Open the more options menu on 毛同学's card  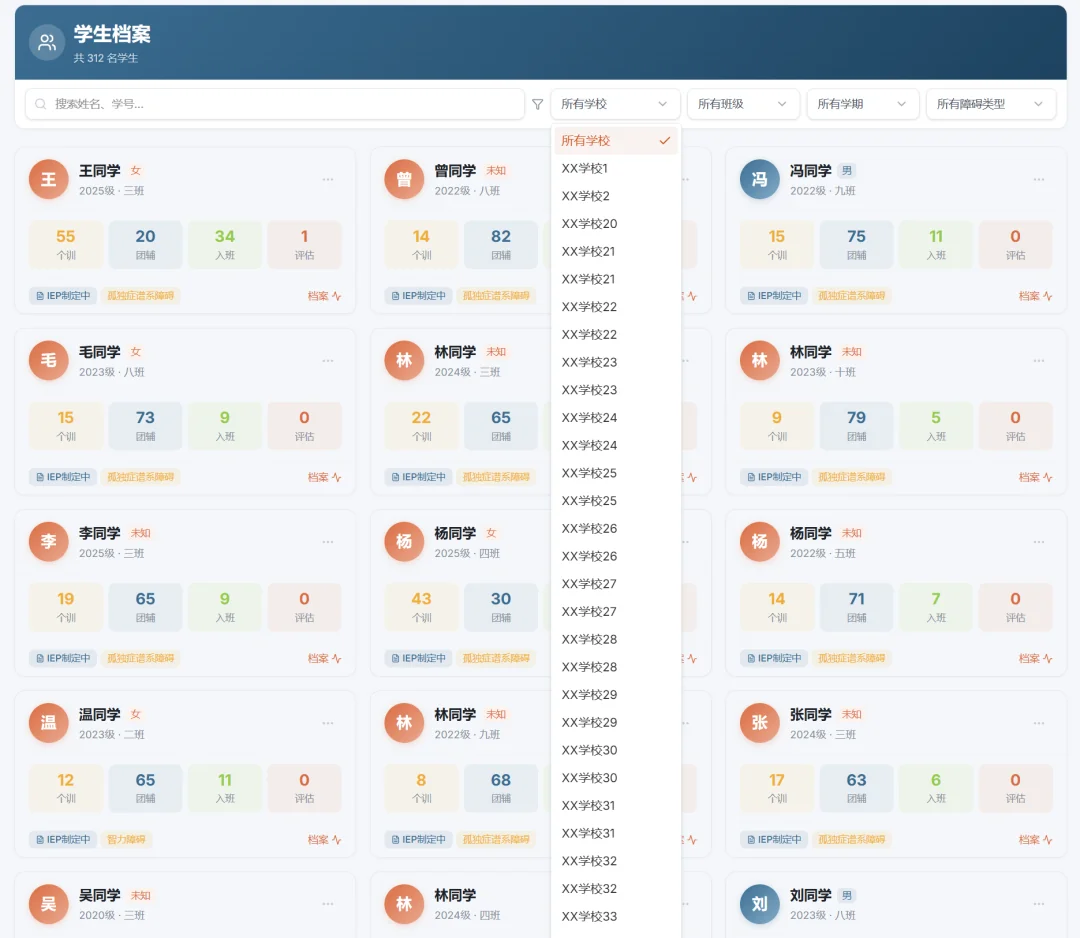[328, 360]
